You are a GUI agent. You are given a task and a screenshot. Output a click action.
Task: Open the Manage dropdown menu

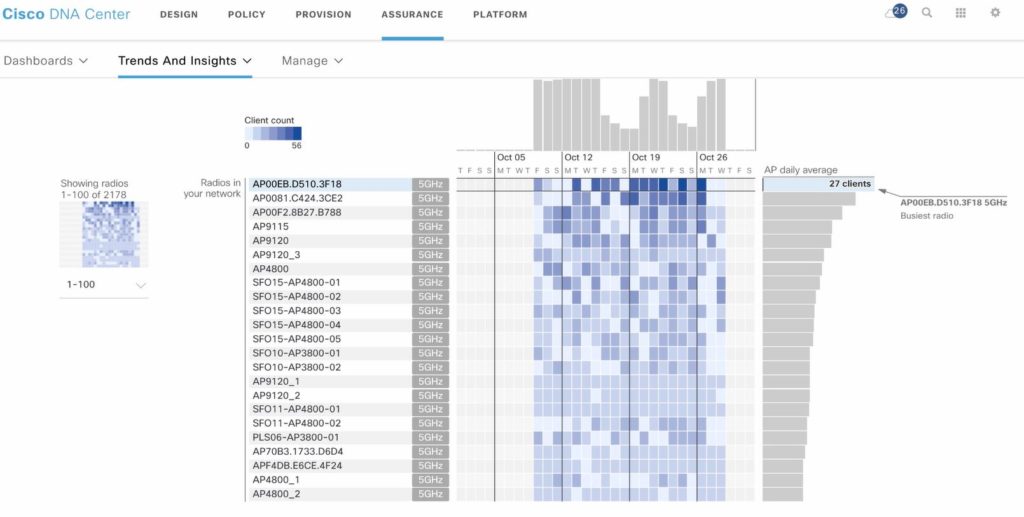point(312,61)
